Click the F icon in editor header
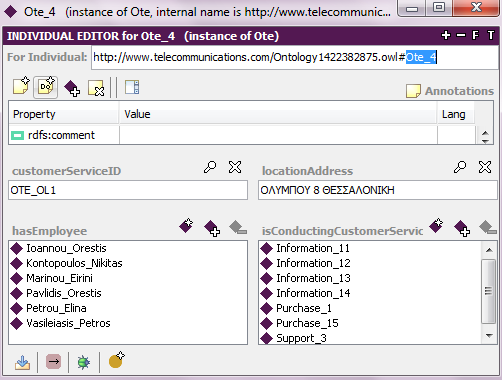502x380 pixels. (476, 35)
